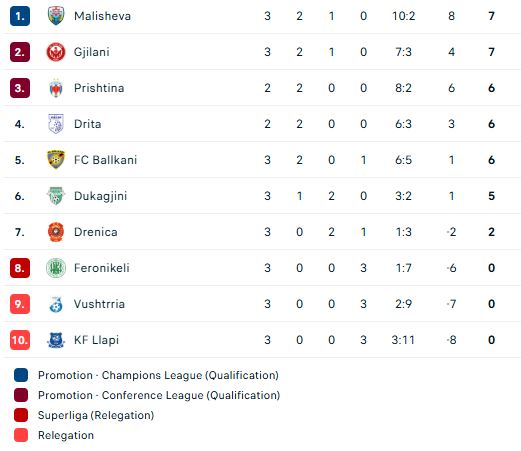Screen dimensions: 521x451
Task: Click the Gjilani club crest icon
Action: [x=56, y=52]
